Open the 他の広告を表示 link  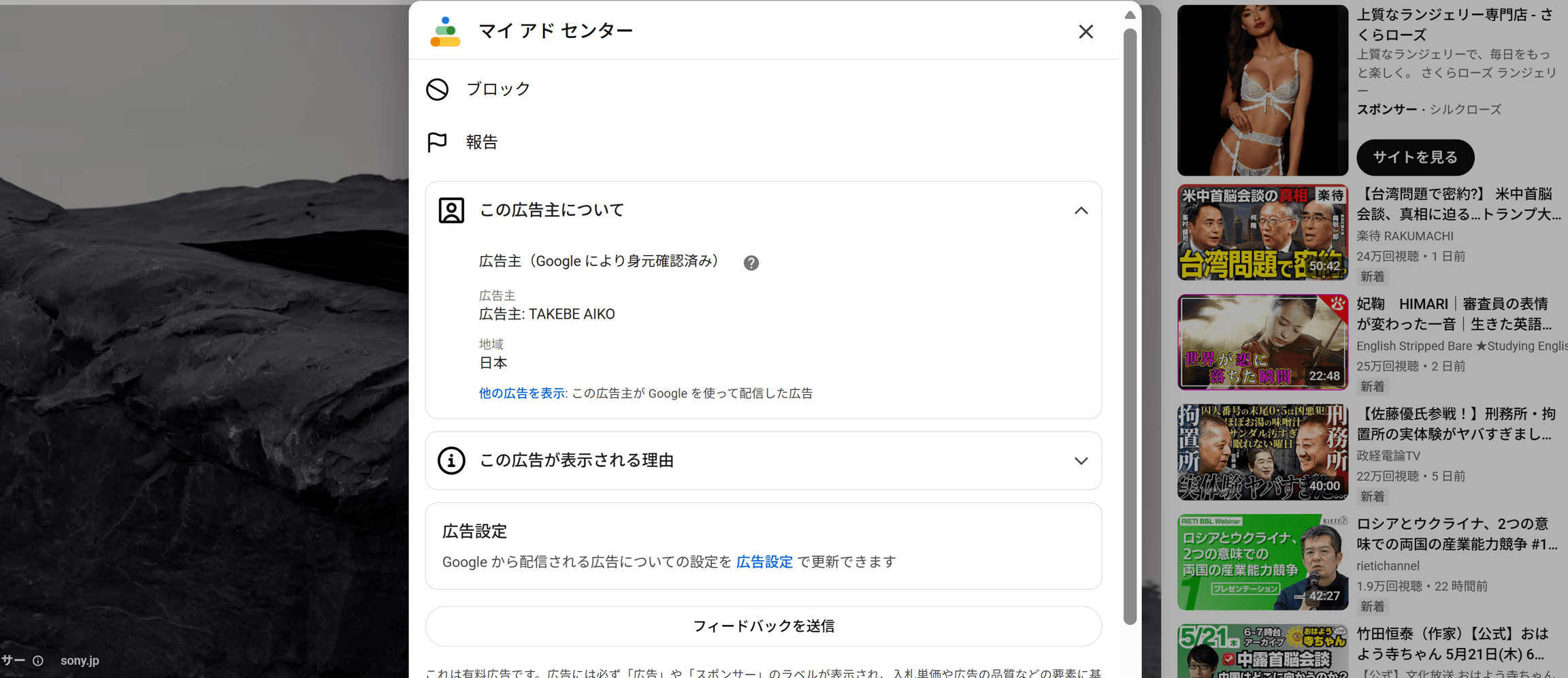click(522, 393)
